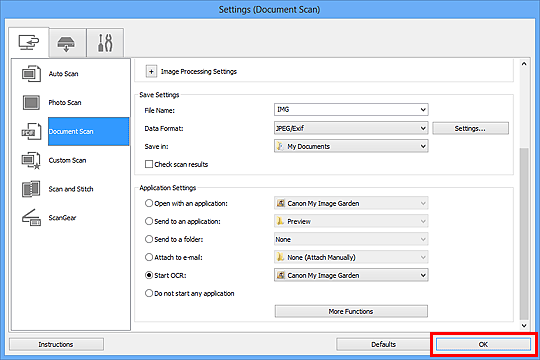The image size is (540, 360).
Task: Click the None (Attach Manually) folder icon
Action: point(281,257)
